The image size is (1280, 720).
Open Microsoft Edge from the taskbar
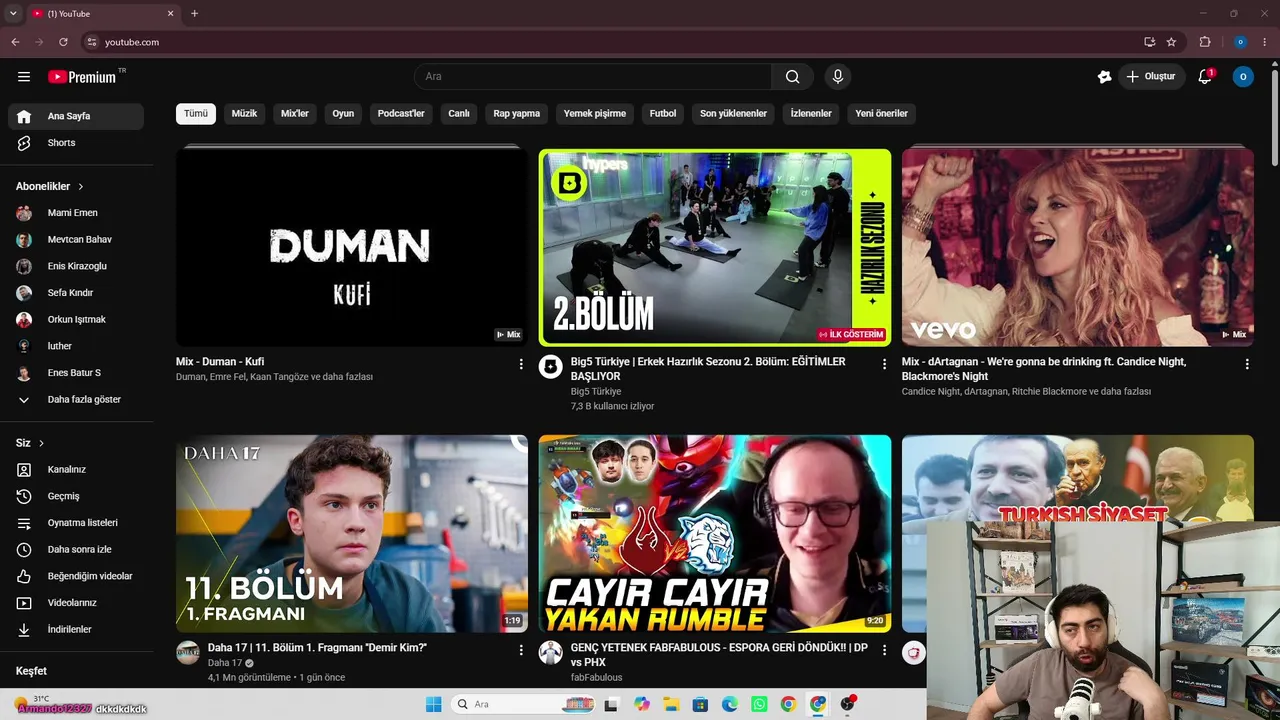pyautogui.click(x=730, y=704)
